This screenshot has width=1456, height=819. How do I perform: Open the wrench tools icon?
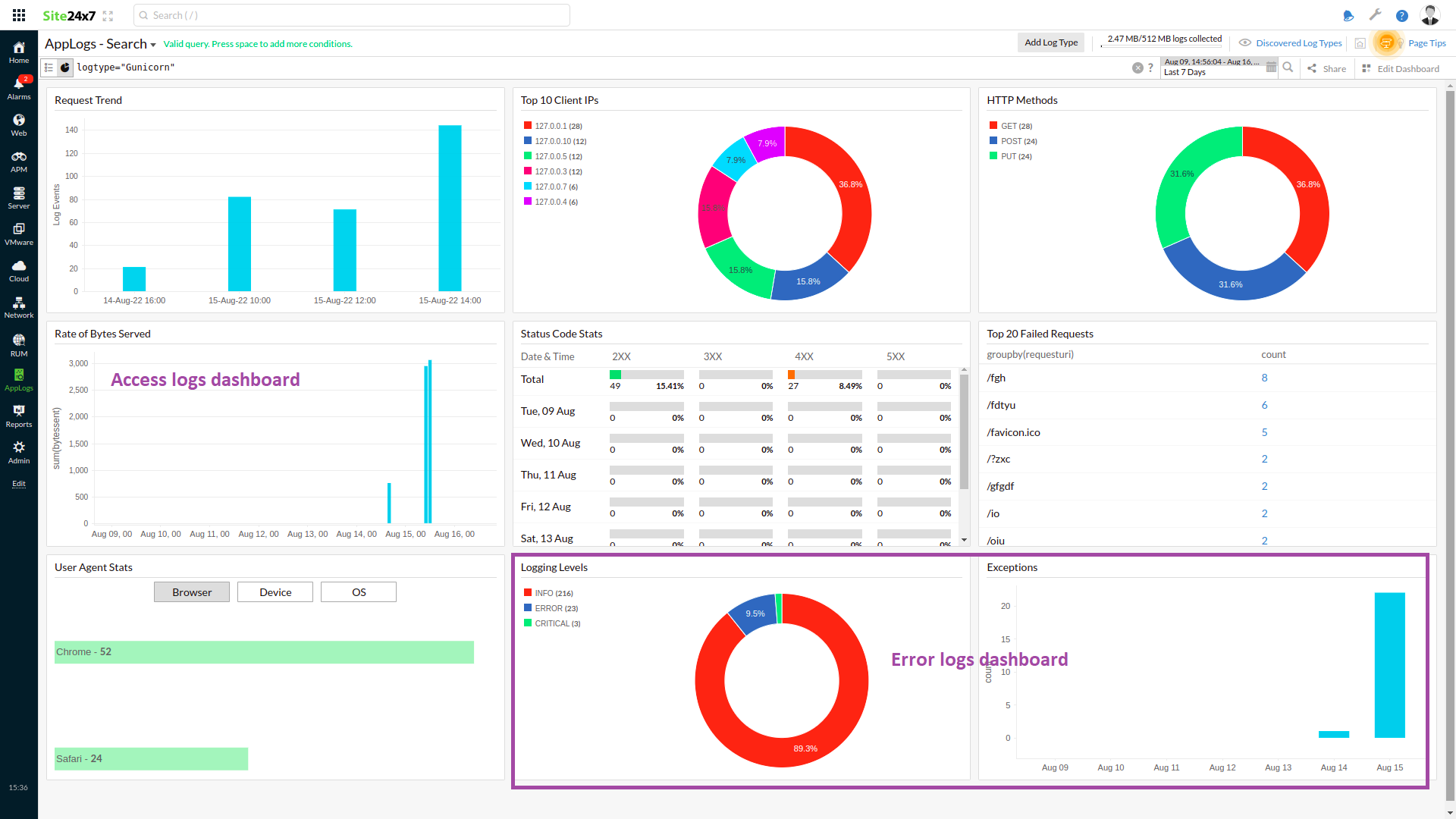tap(1375, 15)
